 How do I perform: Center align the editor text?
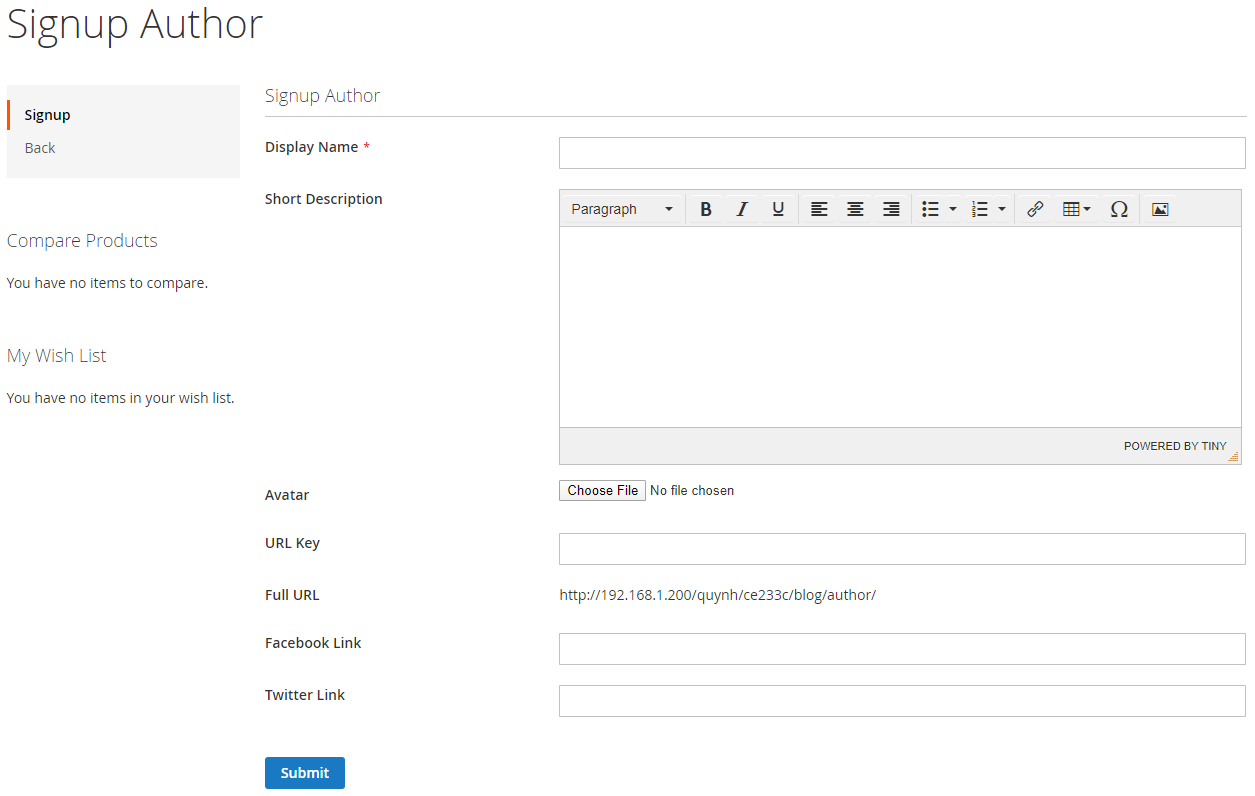point(855,209)
